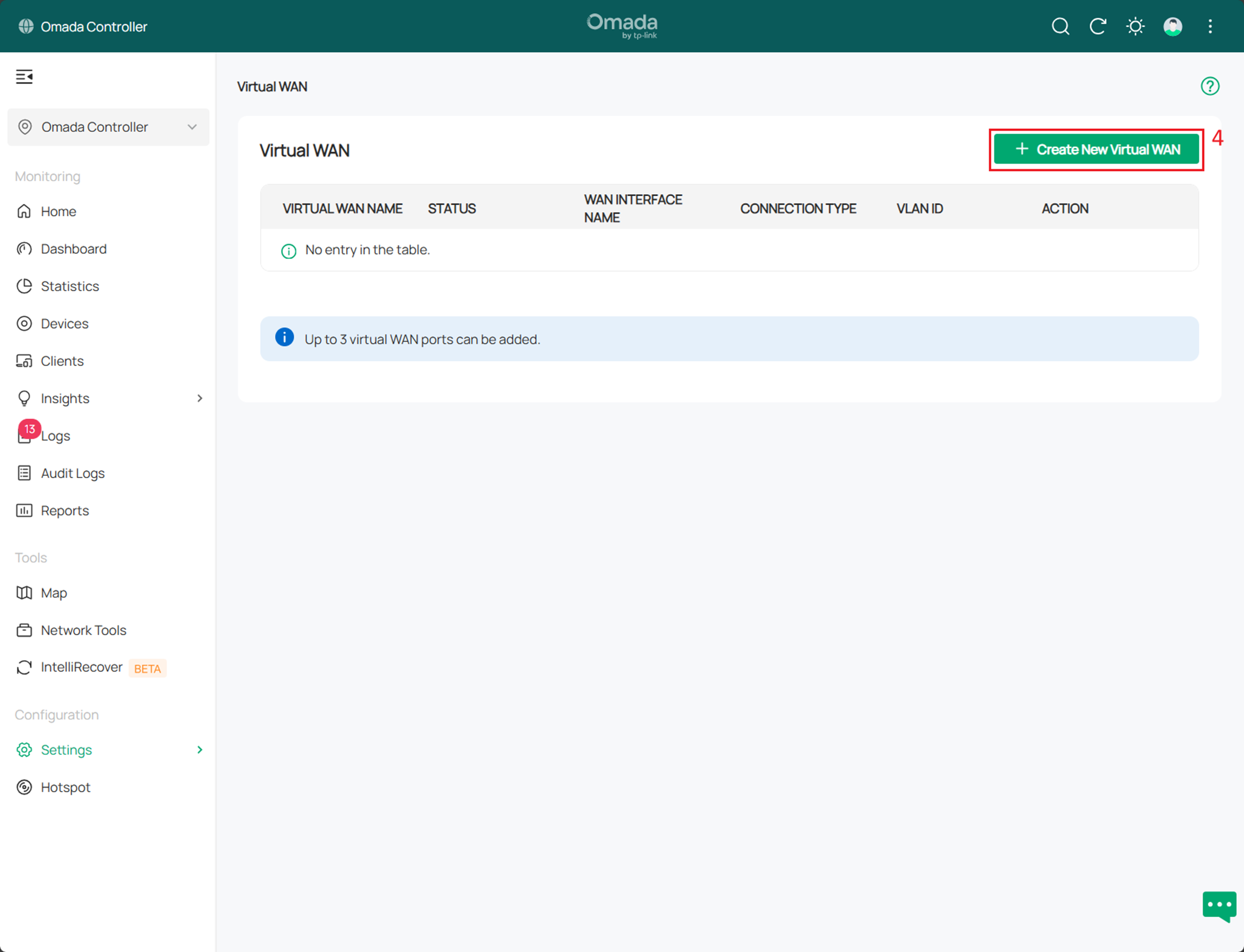
Task: Collapse the sidebar with the menu icon
Action: (24, 77)
